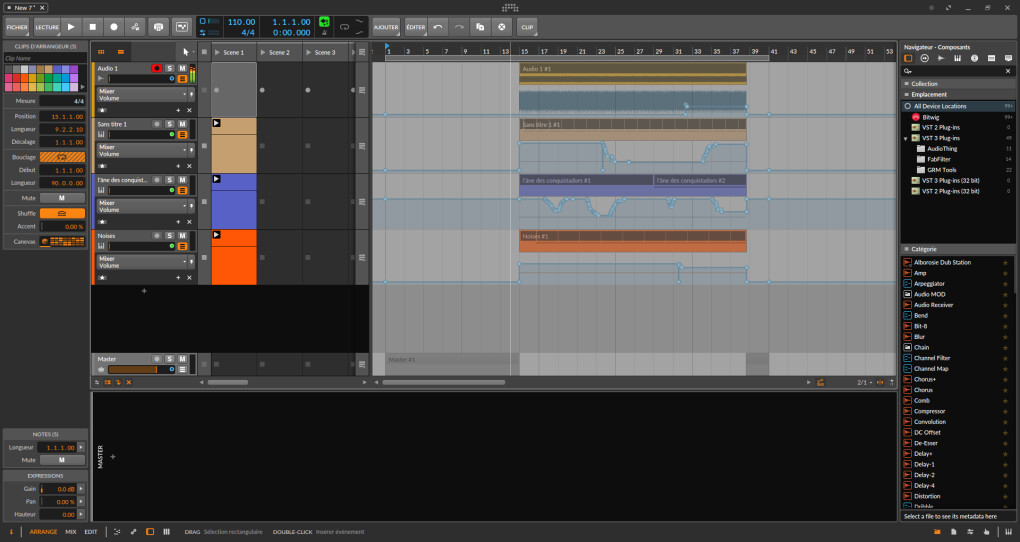Screen dimensions: 1020x542
Task: Open the music disc browser tab
Action: [974, 58]
